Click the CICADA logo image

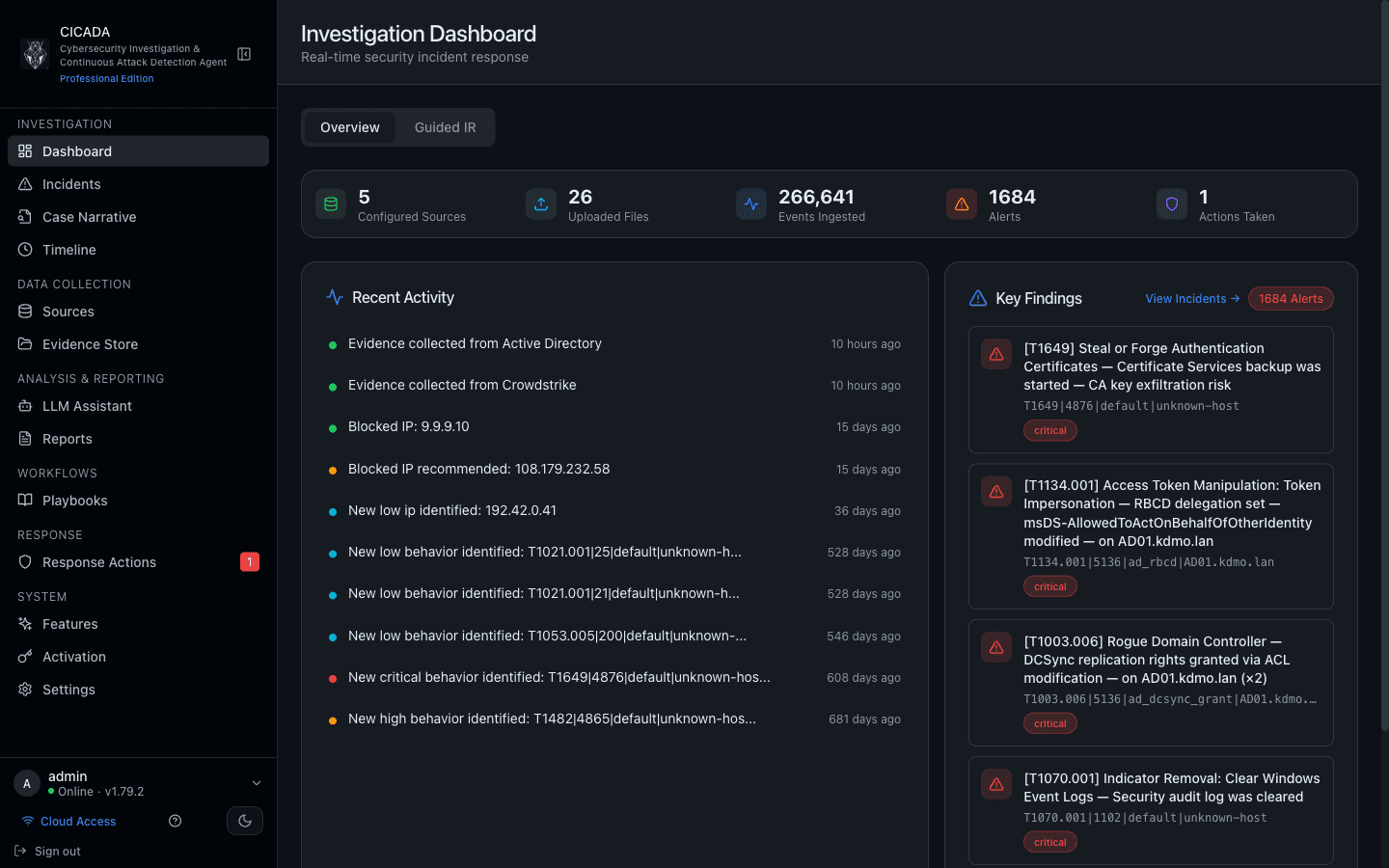coord(36,54)
